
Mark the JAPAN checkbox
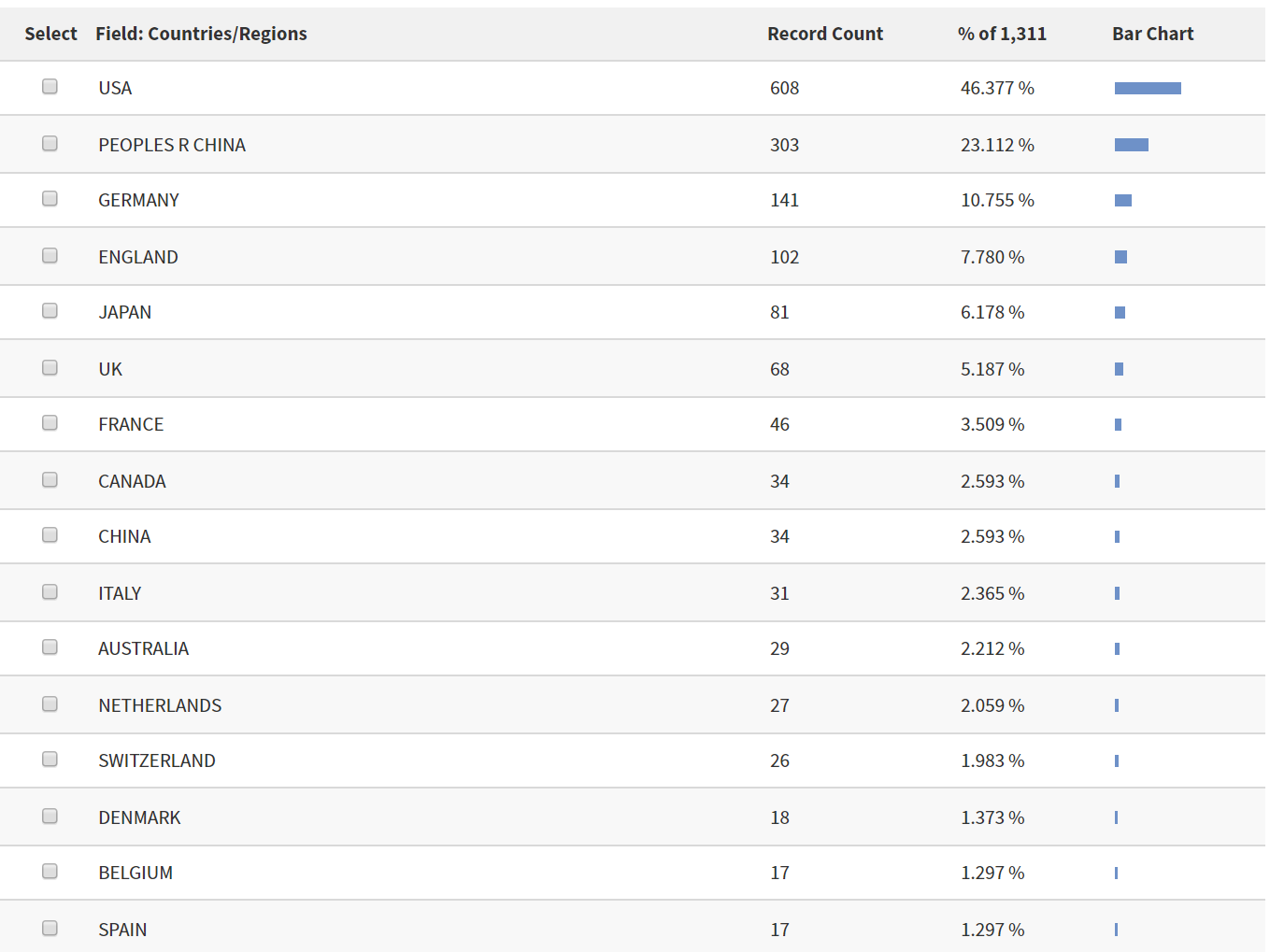click(50, 310)
